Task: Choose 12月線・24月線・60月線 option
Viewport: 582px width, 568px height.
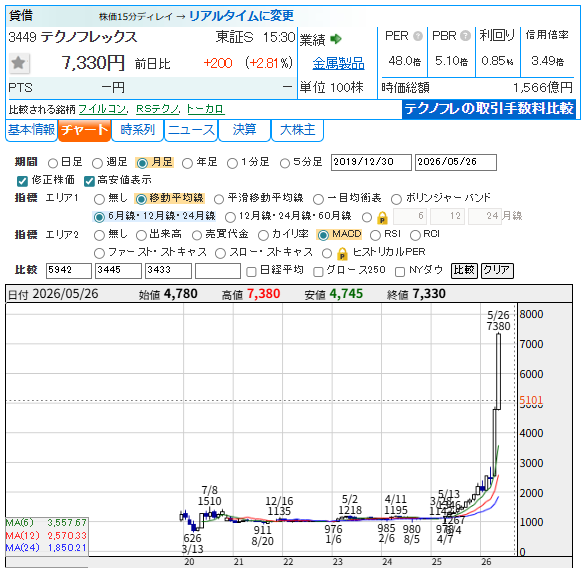Action: (230, 217)
